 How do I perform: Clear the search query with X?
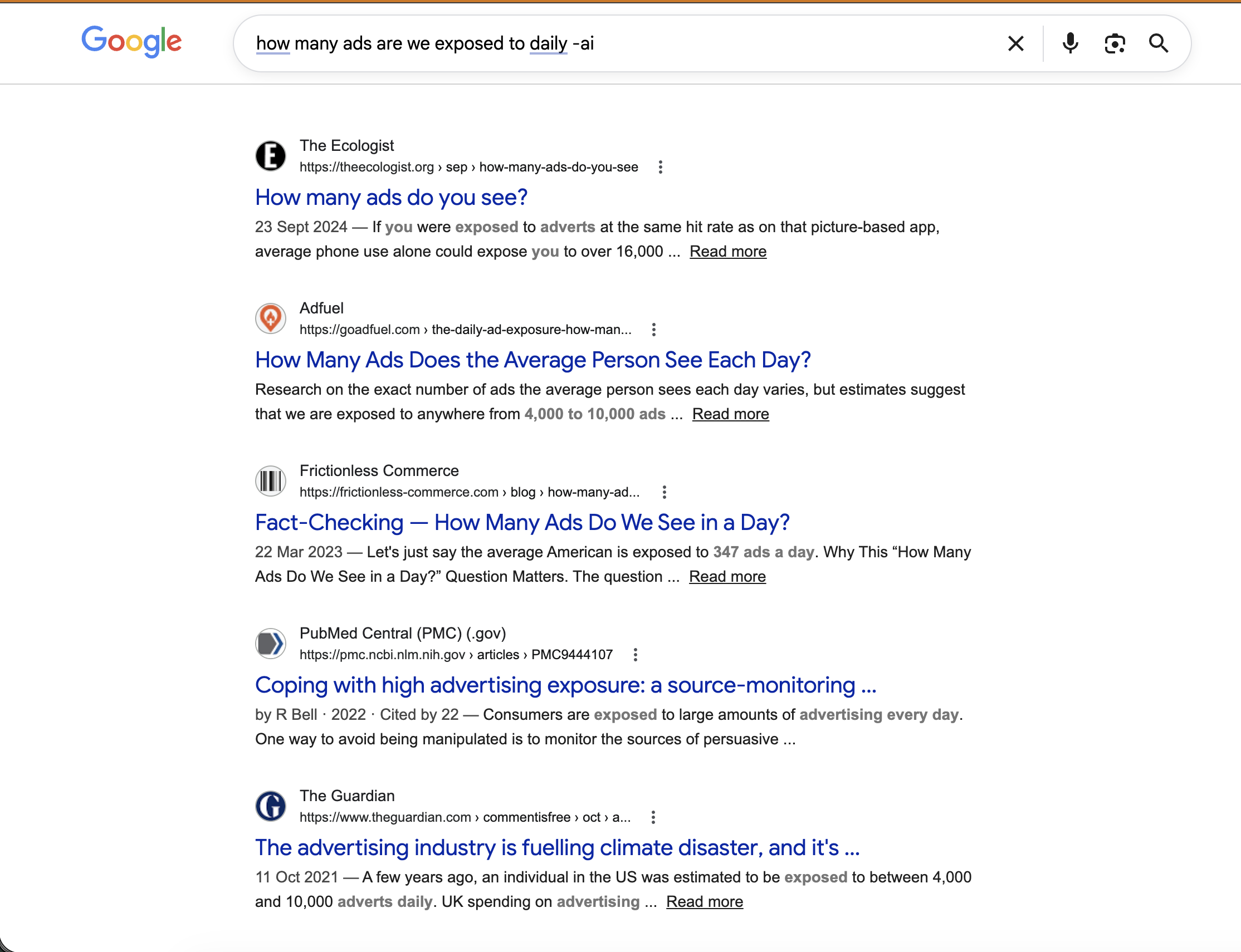1015,43
